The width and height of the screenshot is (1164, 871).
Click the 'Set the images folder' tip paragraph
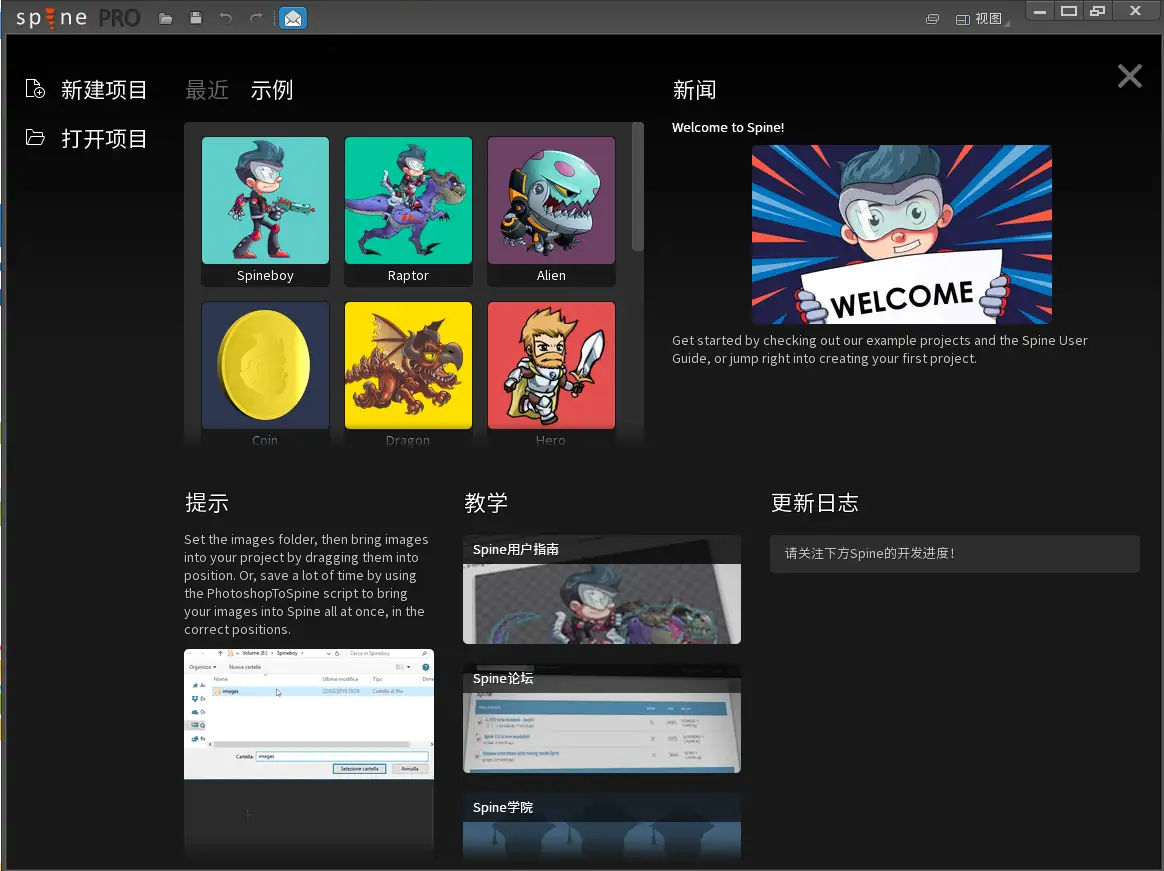306,584
